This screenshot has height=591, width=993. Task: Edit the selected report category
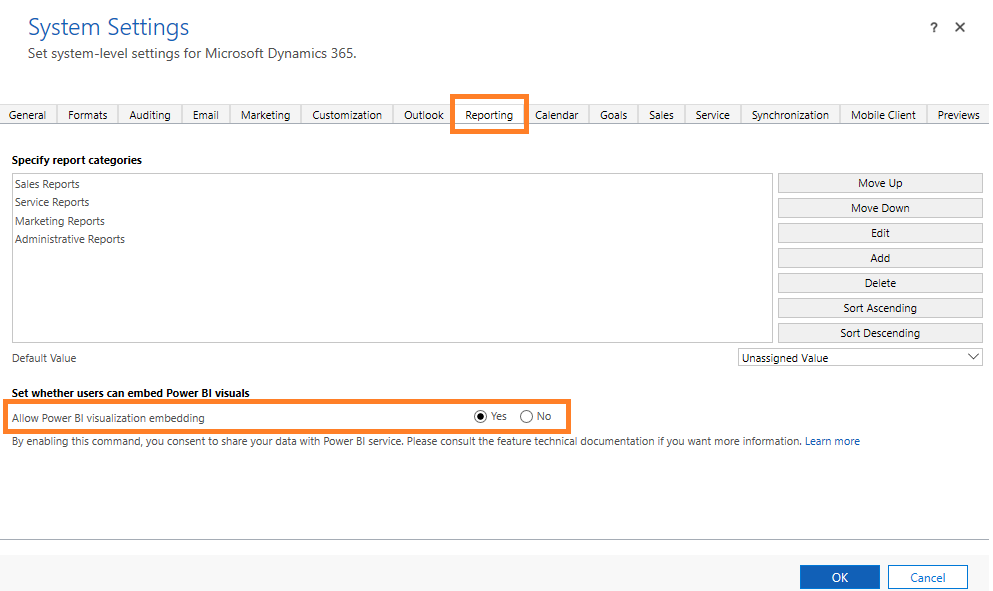(880, 233)
